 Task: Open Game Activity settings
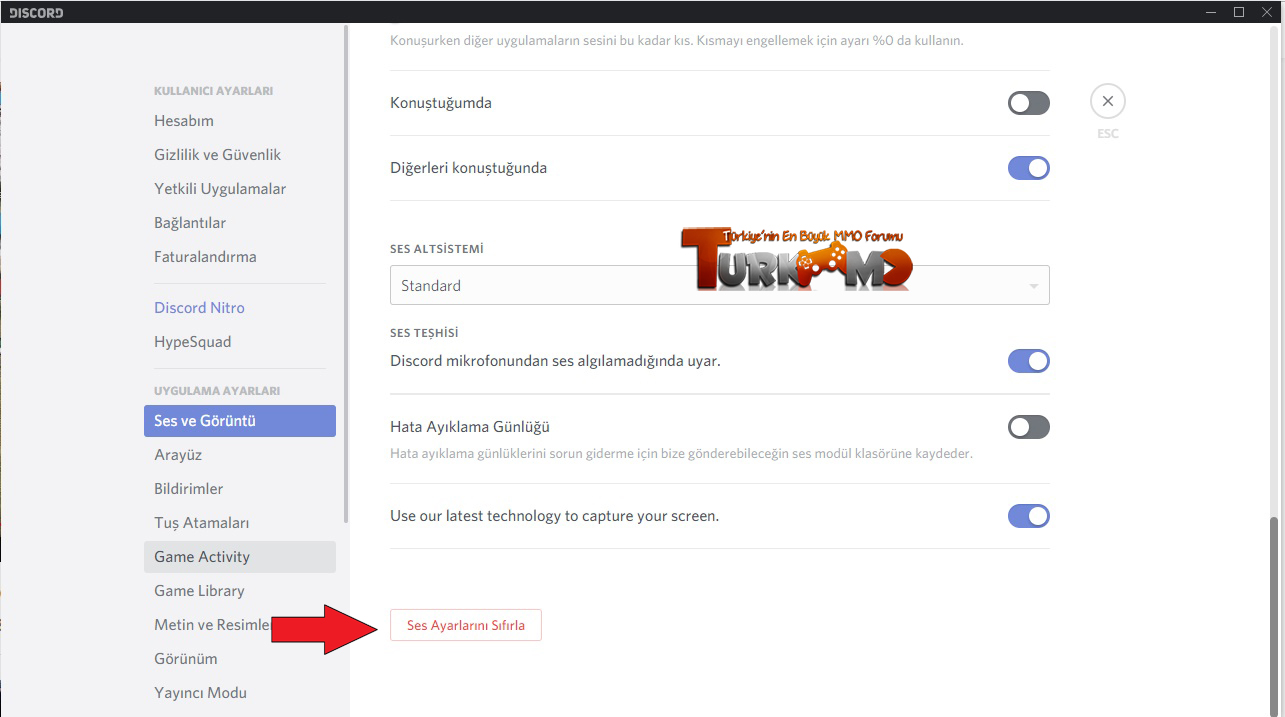click(240, 557)
